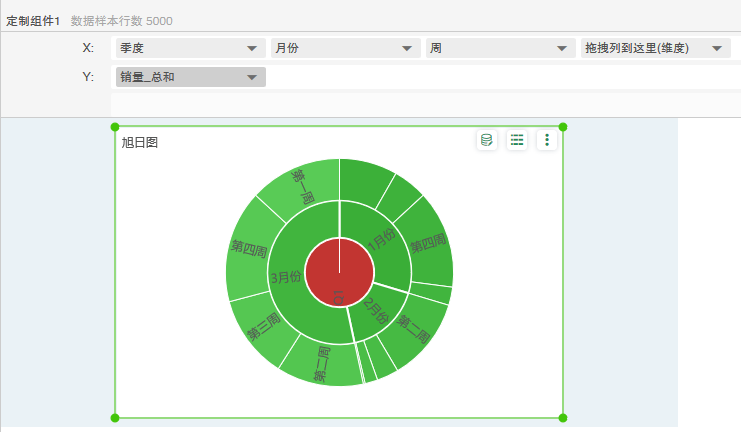Expand the 月份 dimension dropdown
The width and height of the screenshot is (741, 432).
point(406,48)
